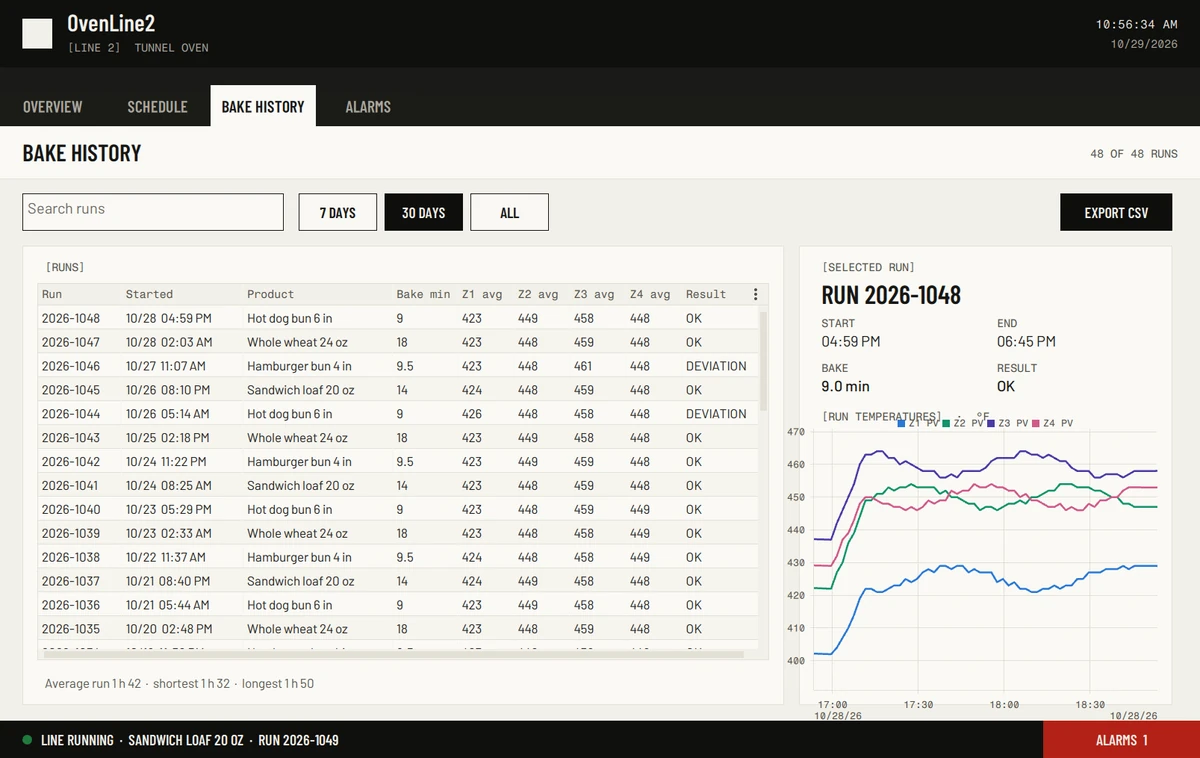Viewport: 1200px width, 758px height.
Task: Filter runs to 7 Days
Action: (338, 212)
